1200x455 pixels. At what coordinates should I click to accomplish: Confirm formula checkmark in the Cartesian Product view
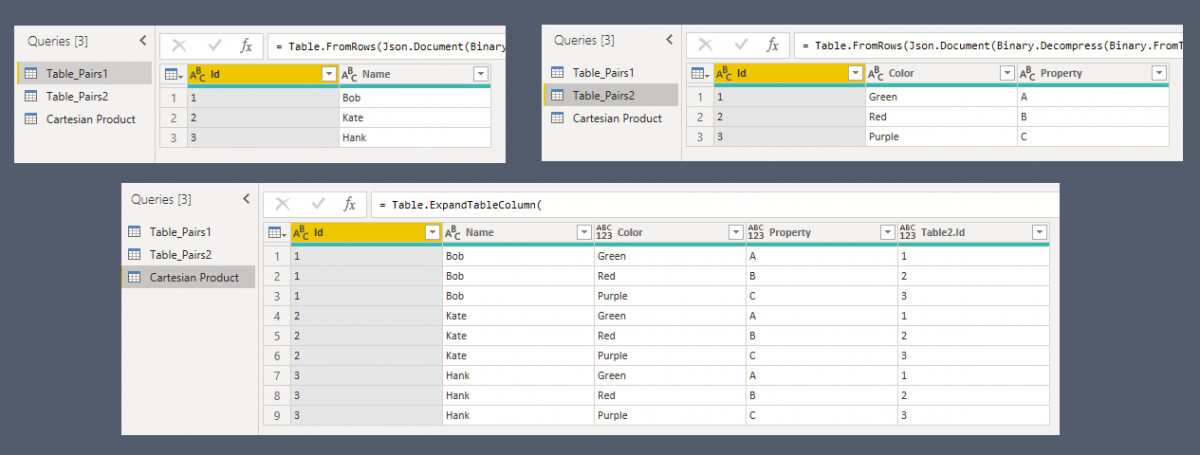tap(317, 204)
